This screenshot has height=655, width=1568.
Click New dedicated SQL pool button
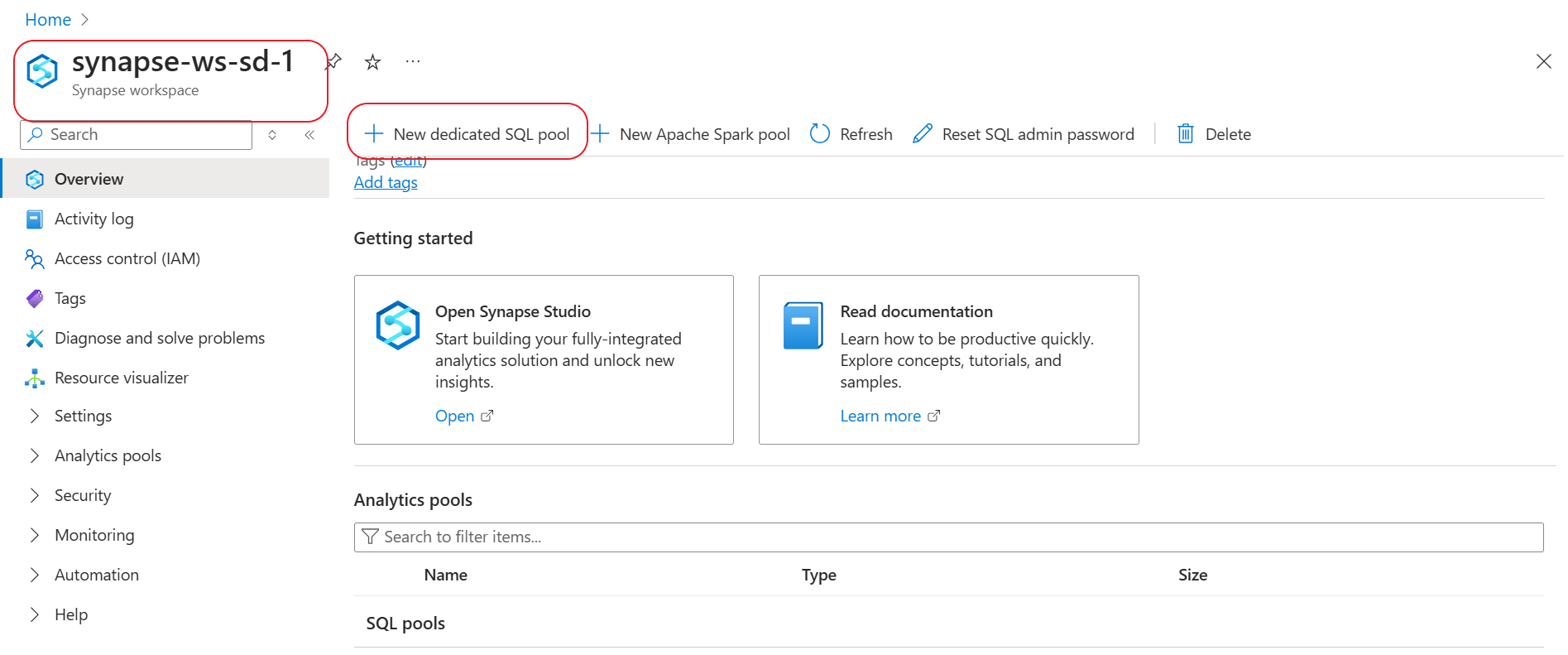[468, 134]
